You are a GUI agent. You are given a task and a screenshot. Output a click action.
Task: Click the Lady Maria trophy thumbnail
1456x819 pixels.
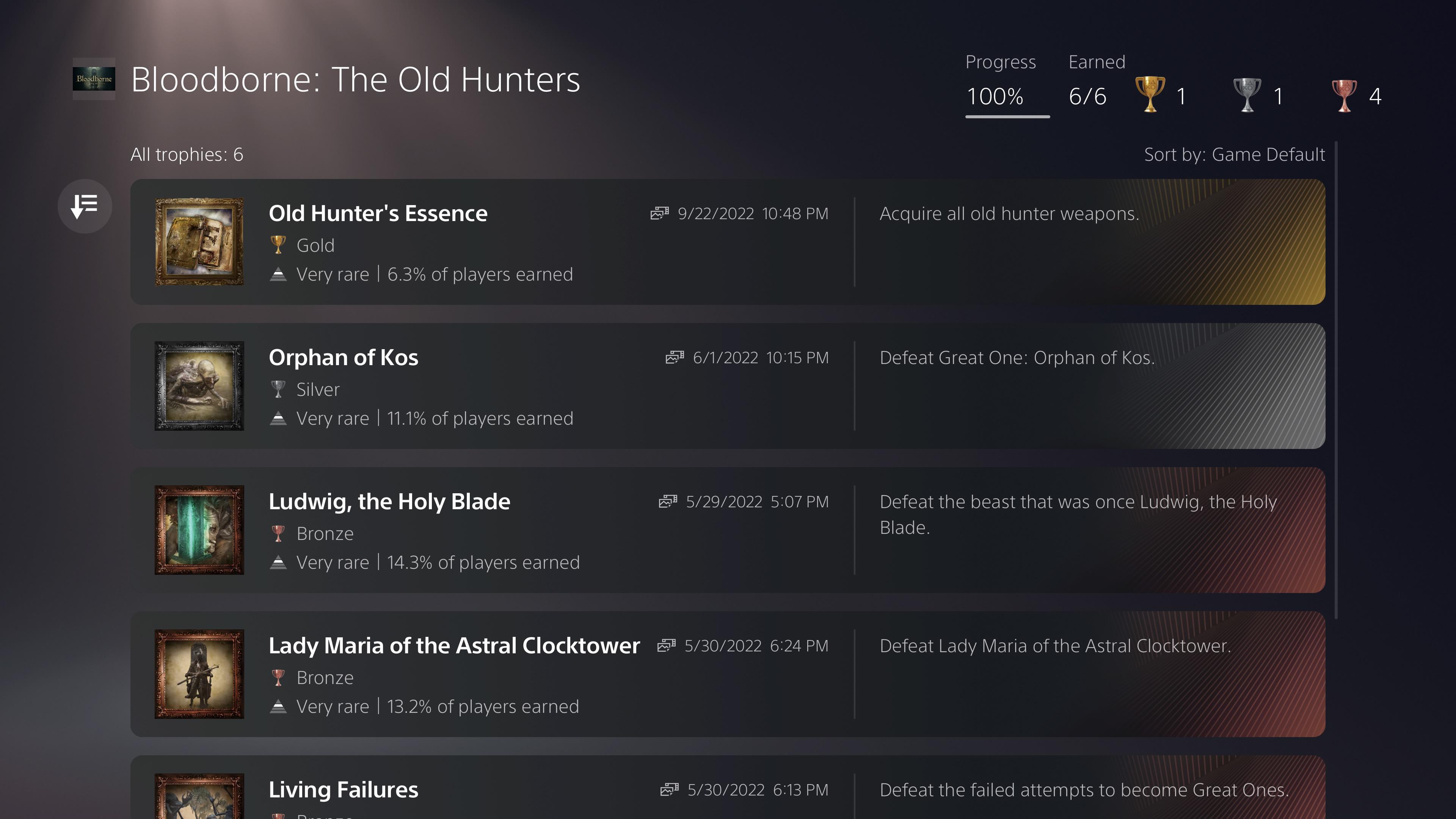tap(199, 674)
